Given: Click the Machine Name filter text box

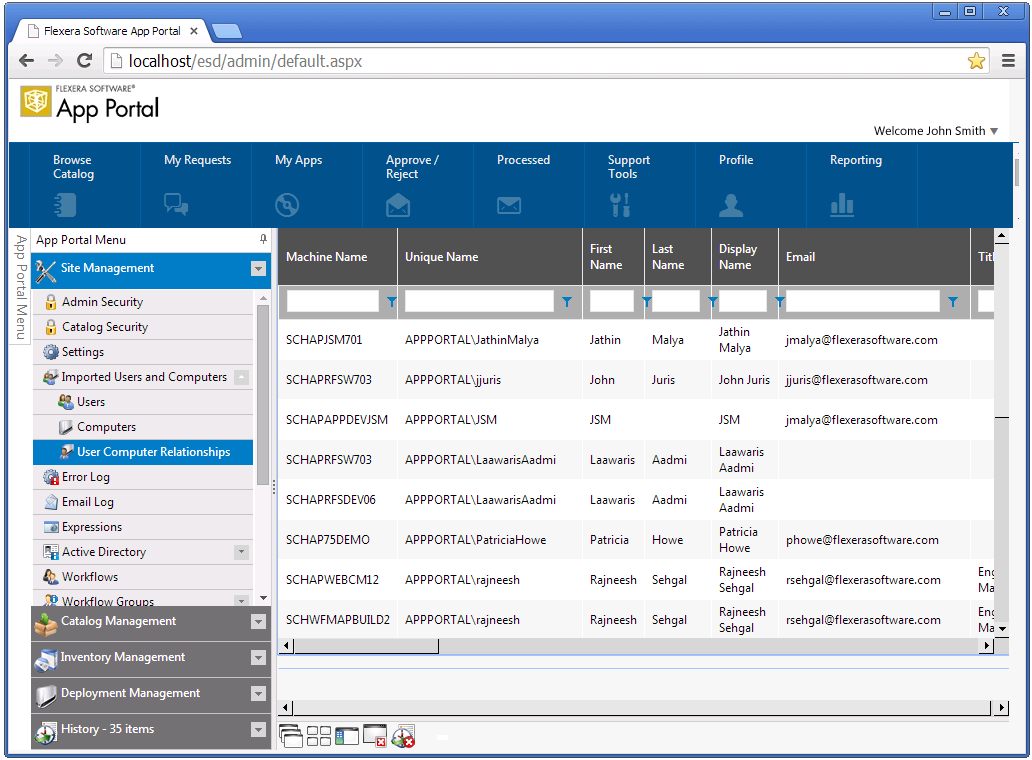Looking at the screenshot, I should pyautogui.click(x=332, y=301).
